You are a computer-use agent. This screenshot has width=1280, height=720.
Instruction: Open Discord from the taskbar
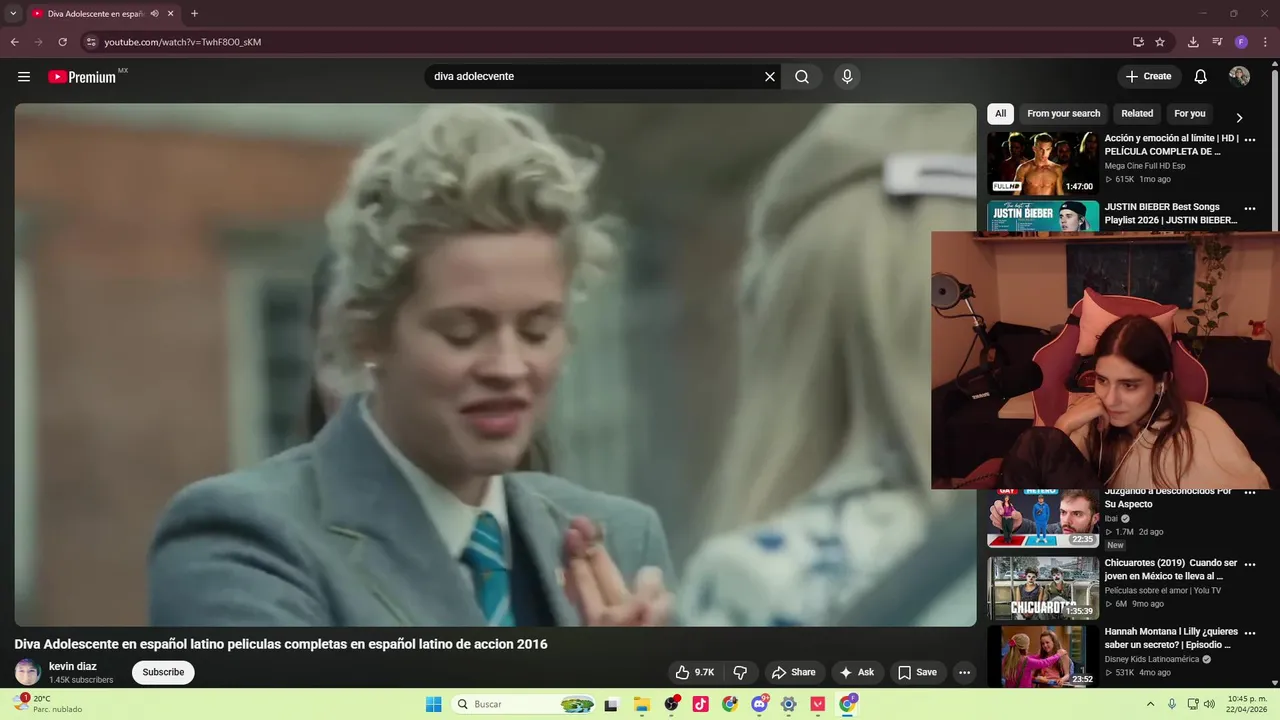pos(759,704)
